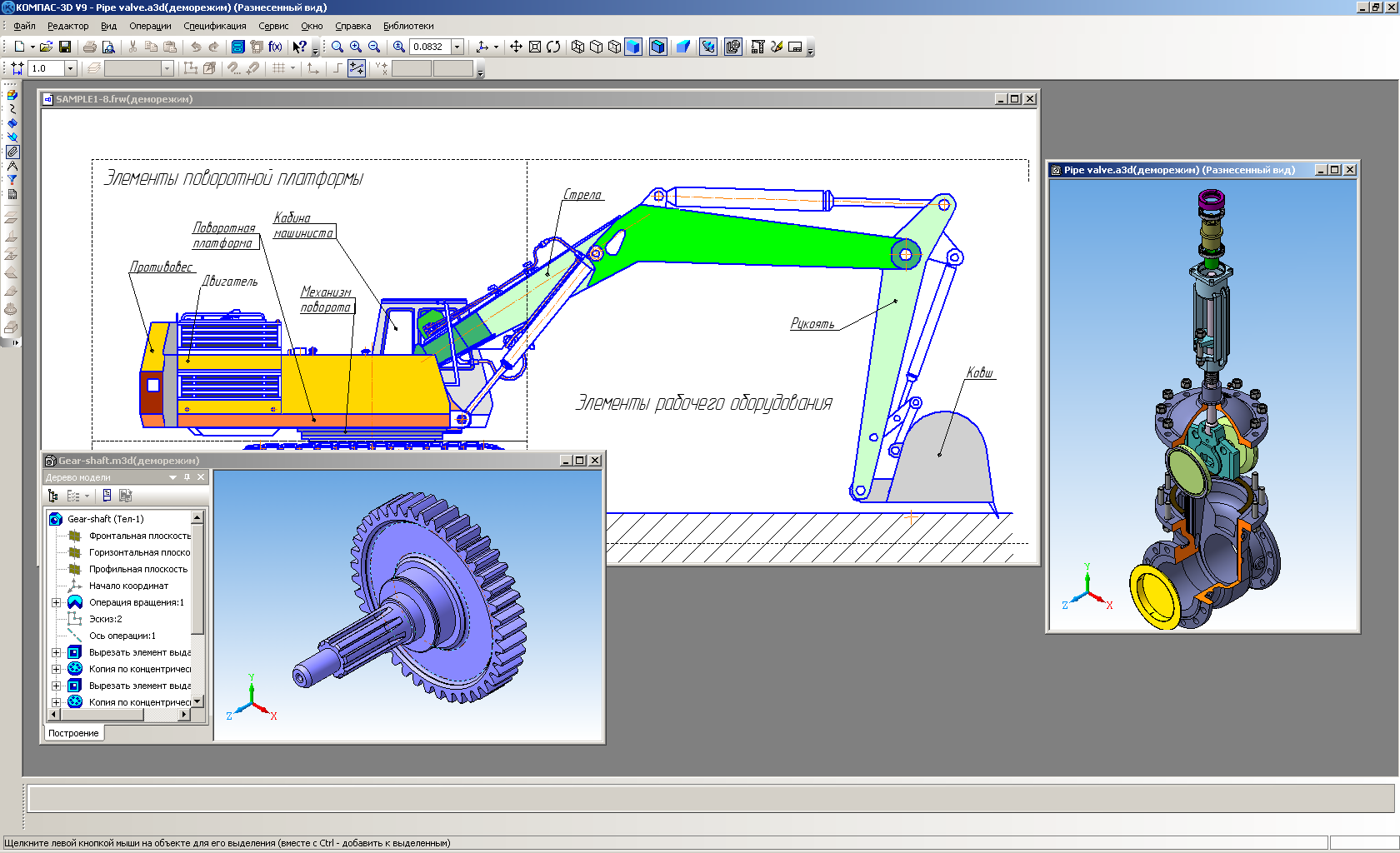Open the Редактор menu

tap(67, 26)
